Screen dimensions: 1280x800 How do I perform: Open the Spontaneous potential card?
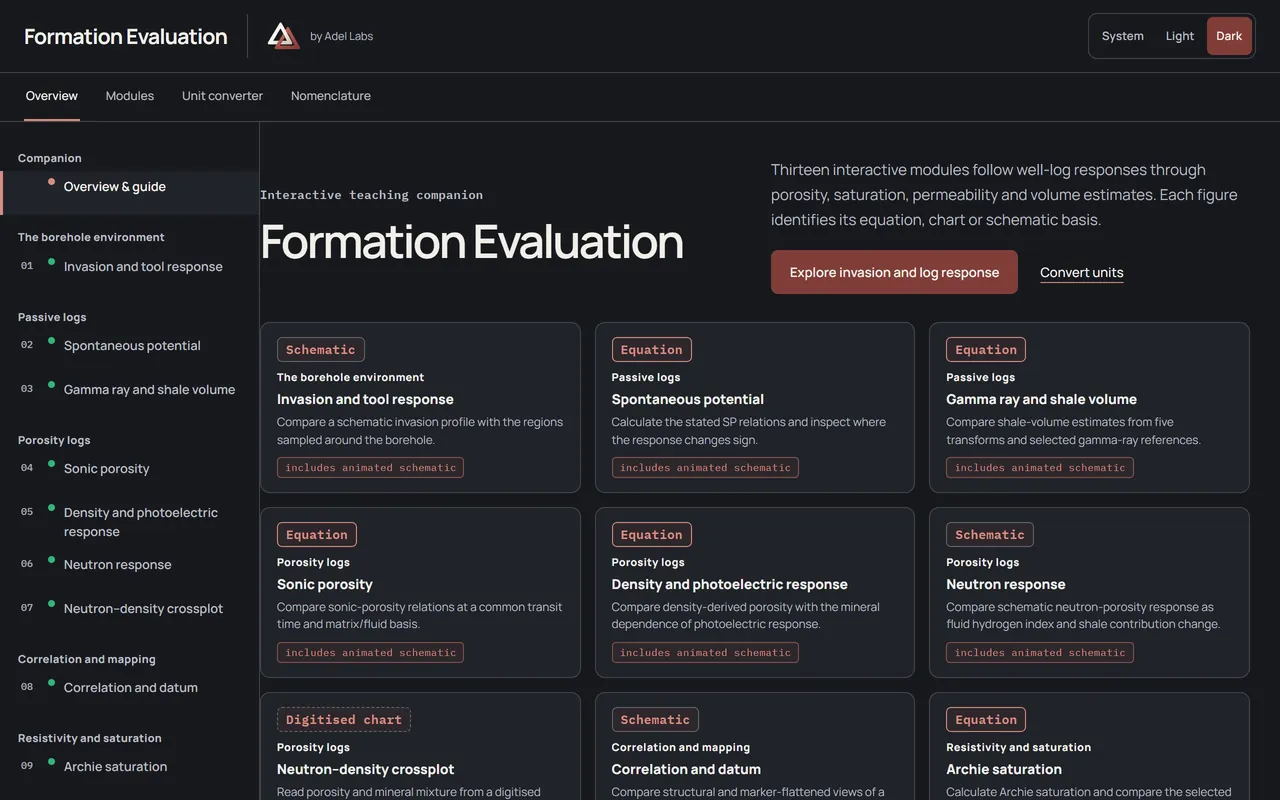coord(755,407)
